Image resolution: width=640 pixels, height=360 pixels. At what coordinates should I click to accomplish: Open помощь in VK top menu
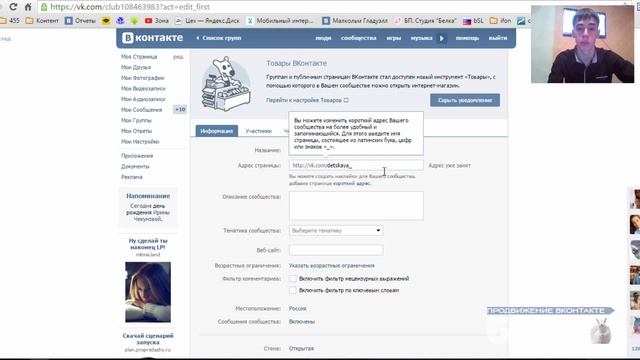pyautogui.click(x=467, y=38)
